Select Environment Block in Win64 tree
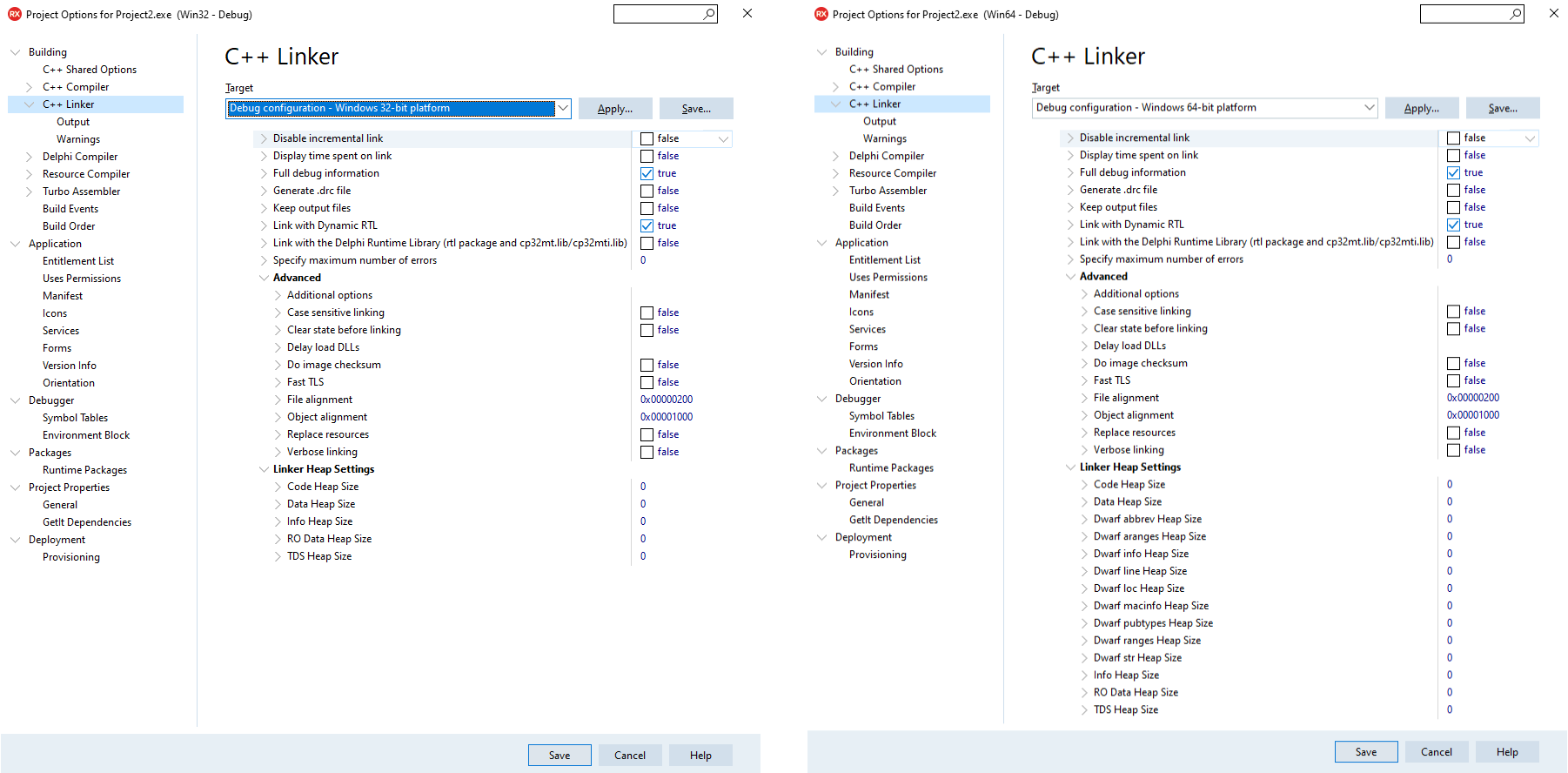 [893, 434]
